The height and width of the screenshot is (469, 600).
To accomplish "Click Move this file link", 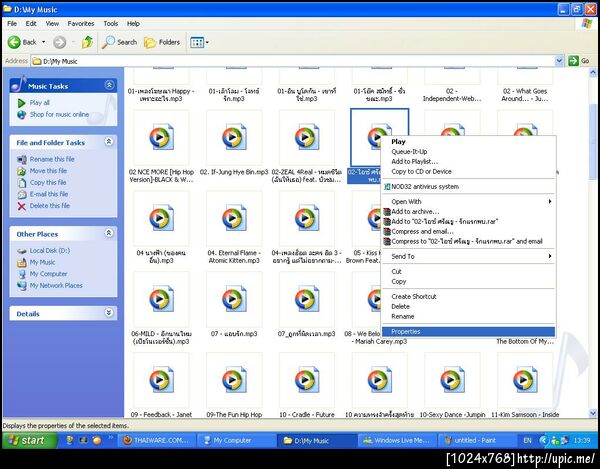I will click(x=48, y=171).
